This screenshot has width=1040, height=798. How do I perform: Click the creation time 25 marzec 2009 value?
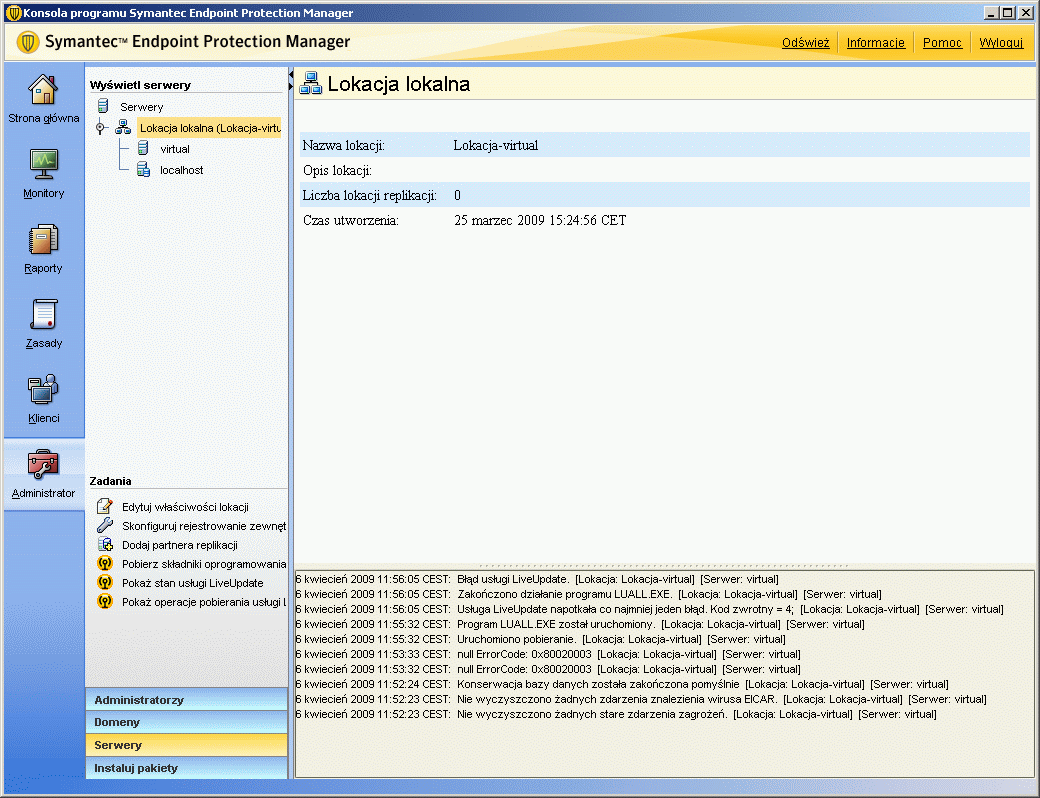coord(540,220)
